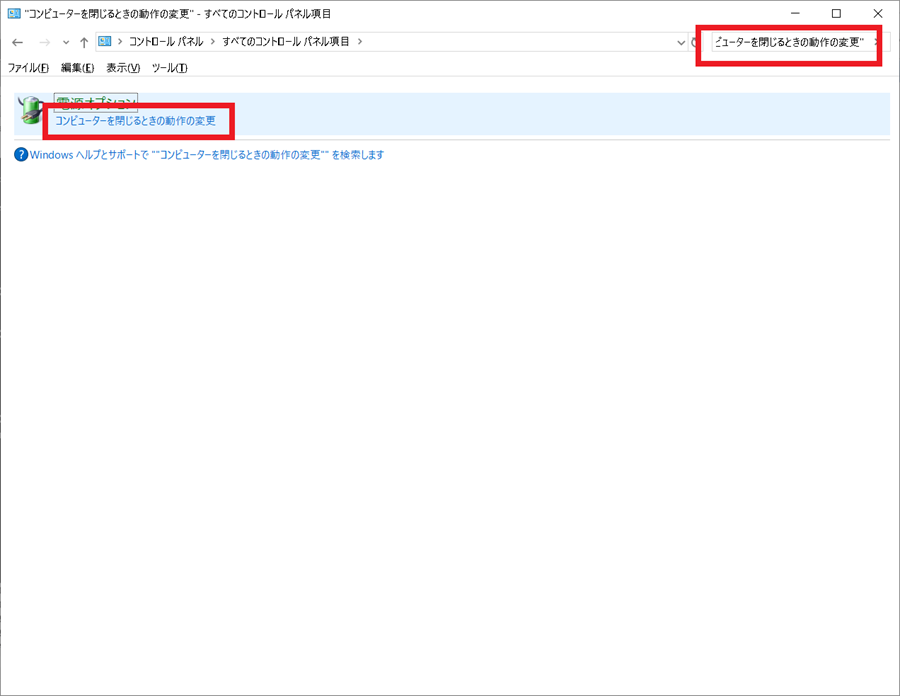Click the Back navigation arrow
Screen dimensions: 900x696
16,42
